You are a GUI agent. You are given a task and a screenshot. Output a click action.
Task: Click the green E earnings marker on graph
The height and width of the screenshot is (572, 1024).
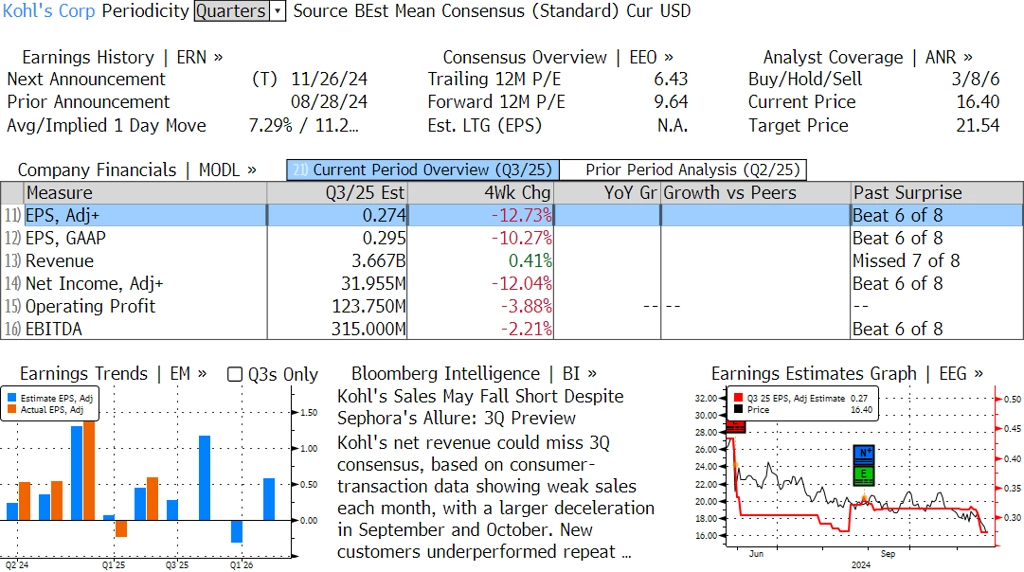tap(864, 474)
